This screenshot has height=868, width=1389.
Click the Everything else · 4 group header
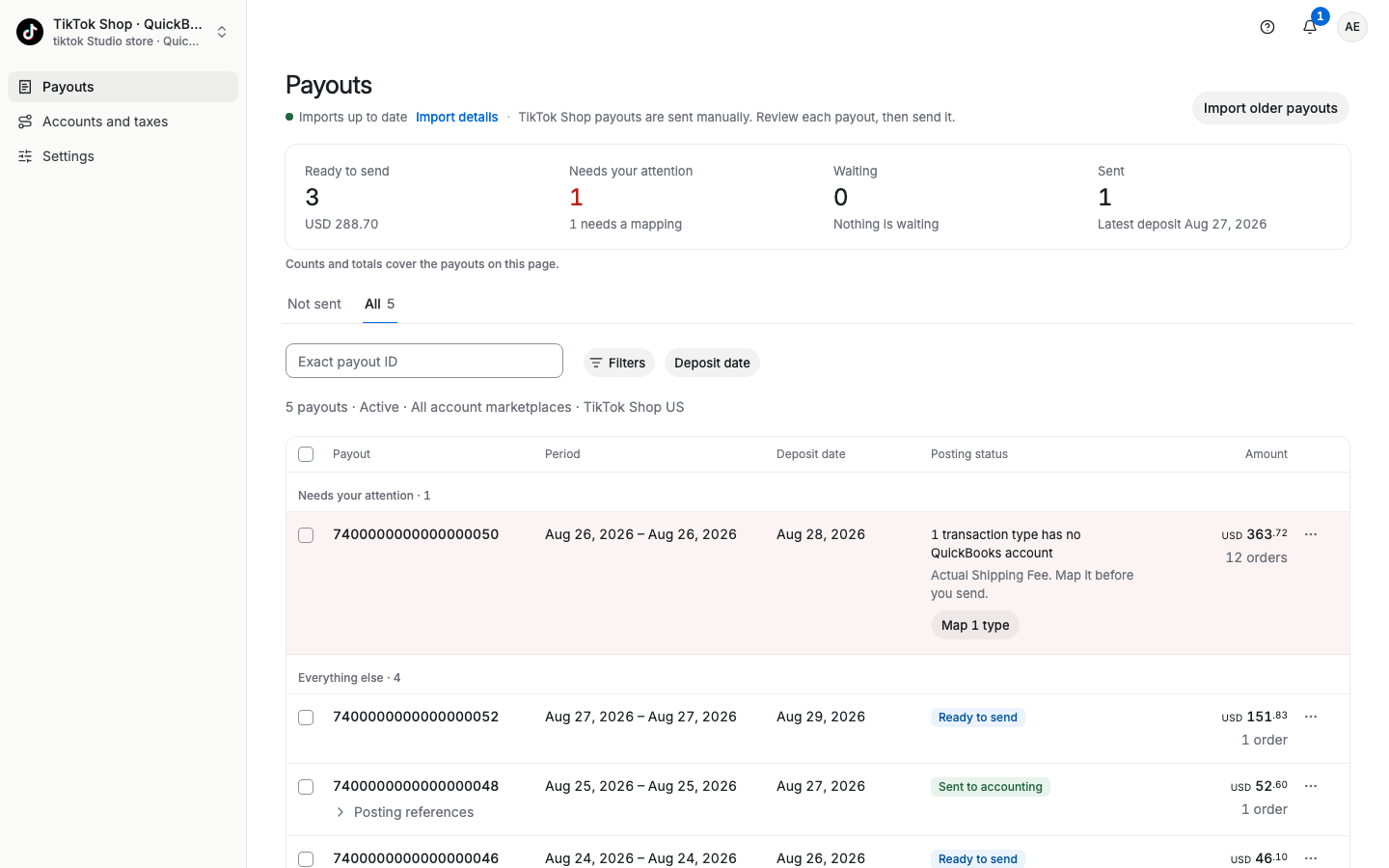point(349,678)
